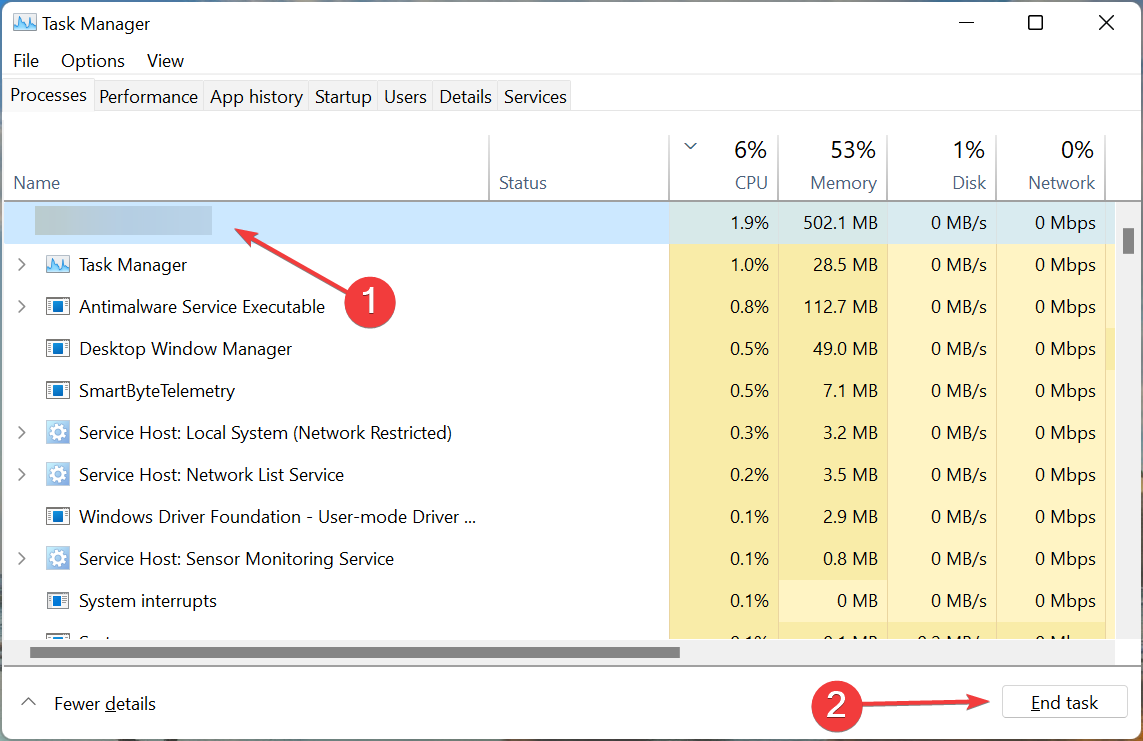The height and width of the screenshot is (741, 1143).
Task: Click the 2.9 MB memory cell
Action: pos(832,517)
